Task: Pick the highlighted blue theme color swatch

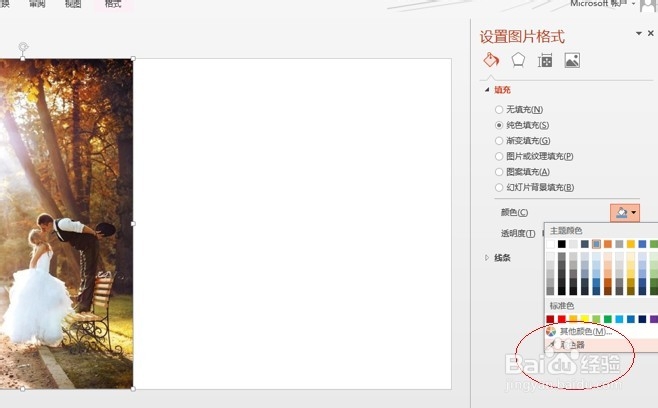Action: point(596,244)
